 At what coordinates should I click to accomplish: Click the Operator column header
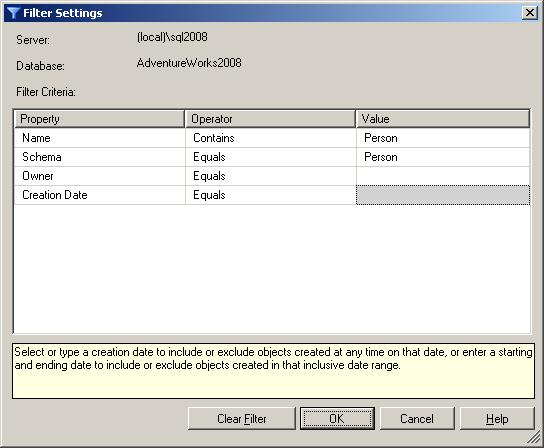click(x=270, y=119)
